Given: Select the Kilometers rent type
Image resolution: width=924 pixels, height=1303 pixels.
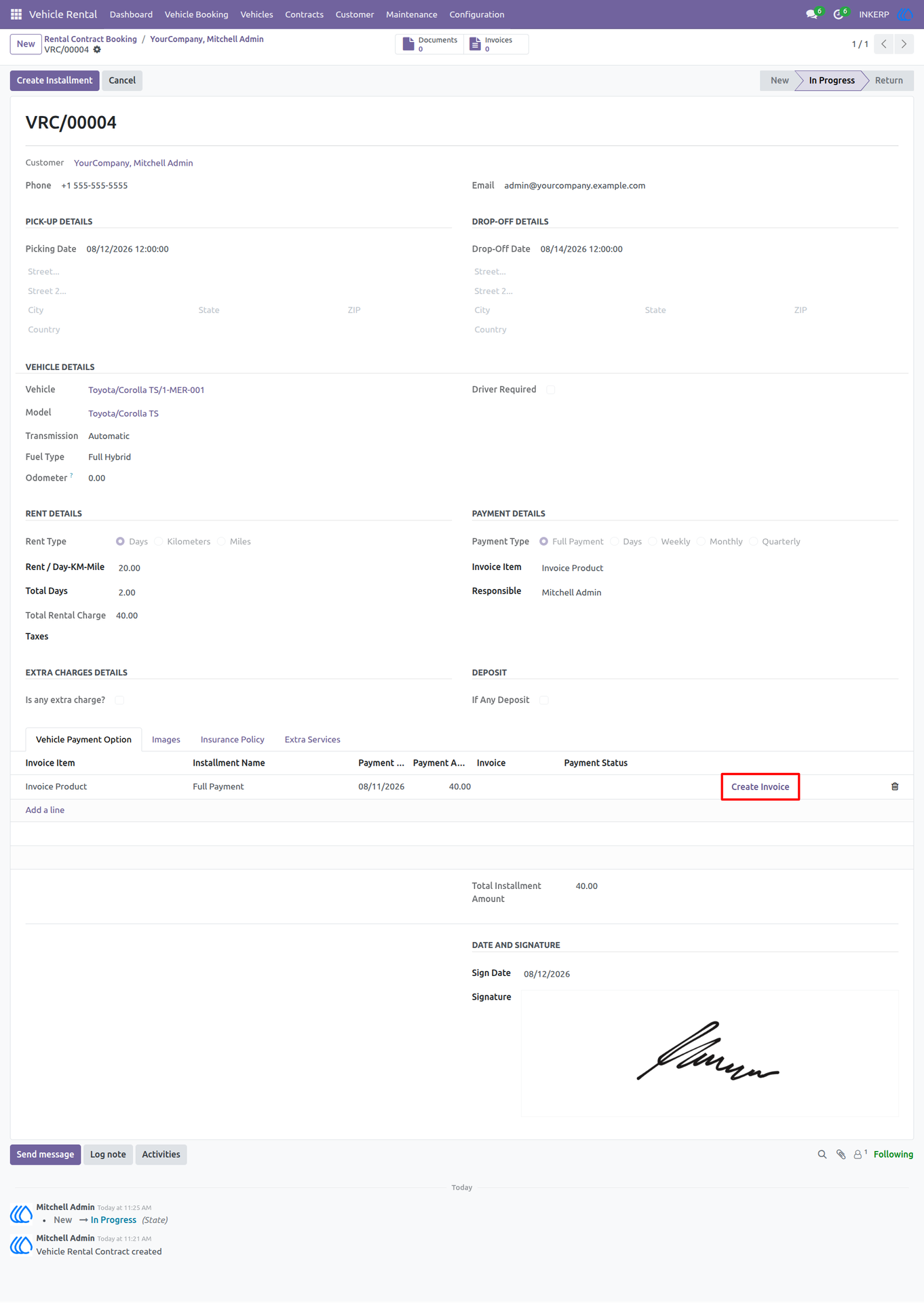Looking at the screenshot, I should coord(159,542).
